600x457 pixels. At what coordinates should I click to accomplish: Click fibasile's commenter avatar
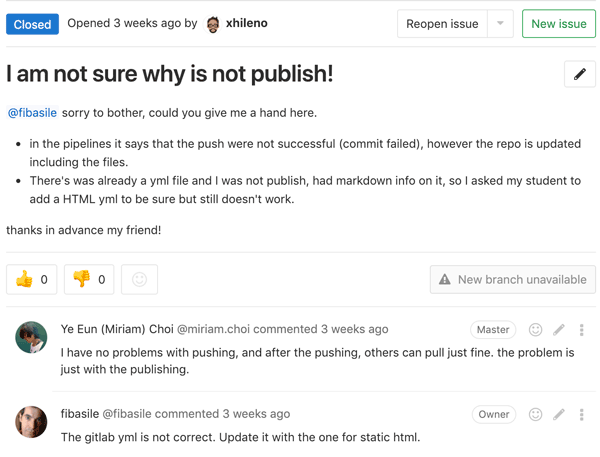[x=31, y=421]
